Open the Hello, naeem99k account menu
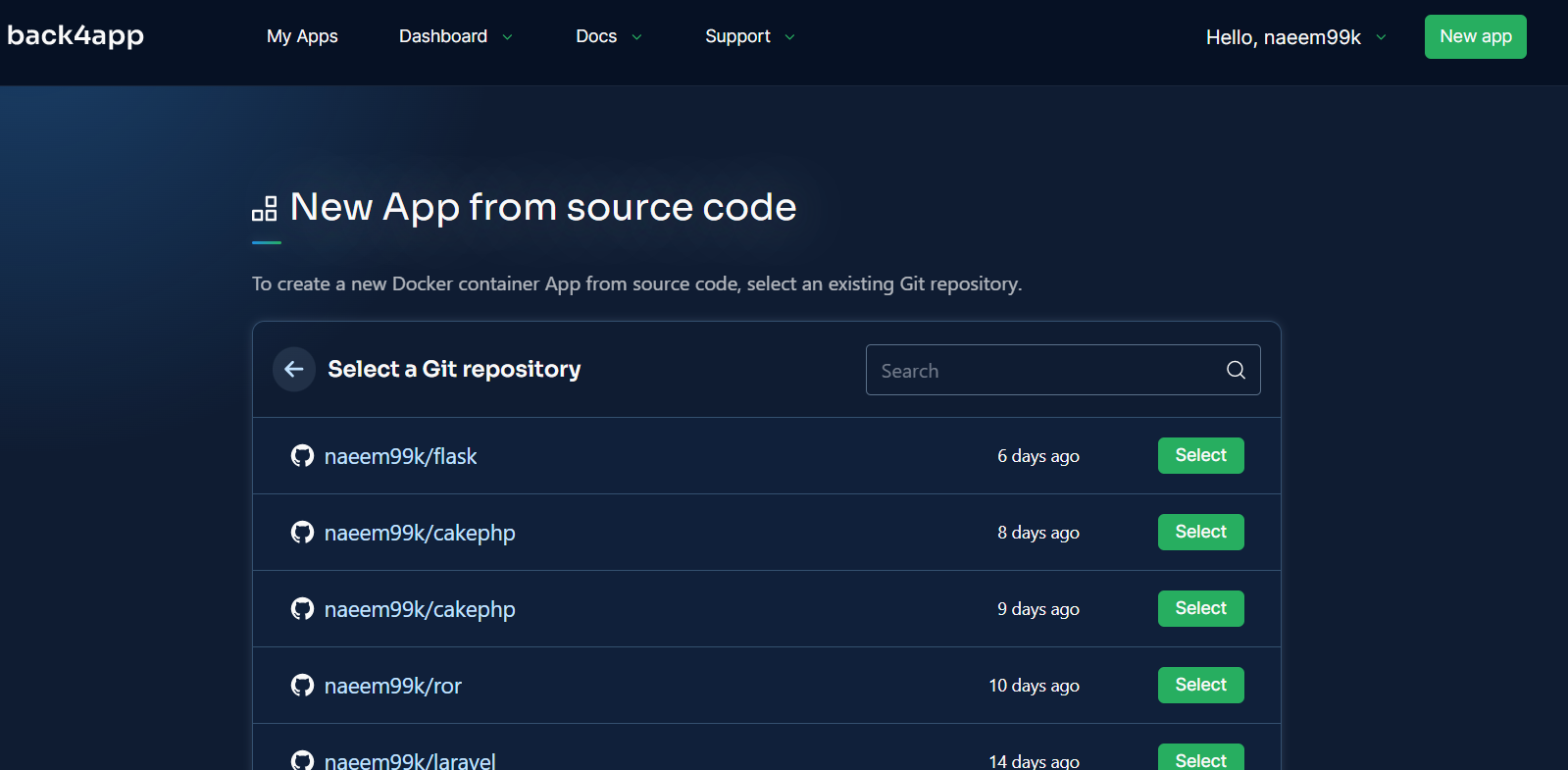This screenshot has width=1568, height=770. pyautogui.click(x=1295, y=37)
